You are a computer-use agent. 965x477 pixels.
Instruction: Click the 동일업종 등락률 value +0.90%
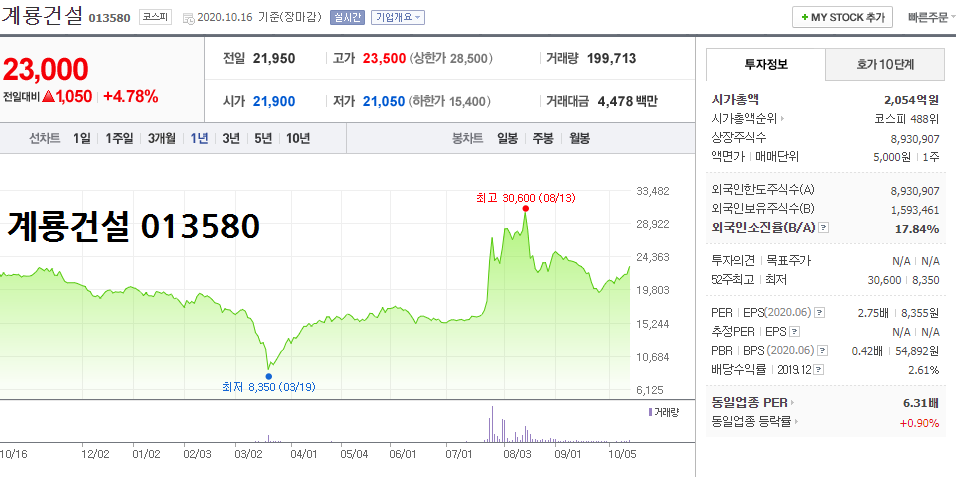[x=919, y=423]
